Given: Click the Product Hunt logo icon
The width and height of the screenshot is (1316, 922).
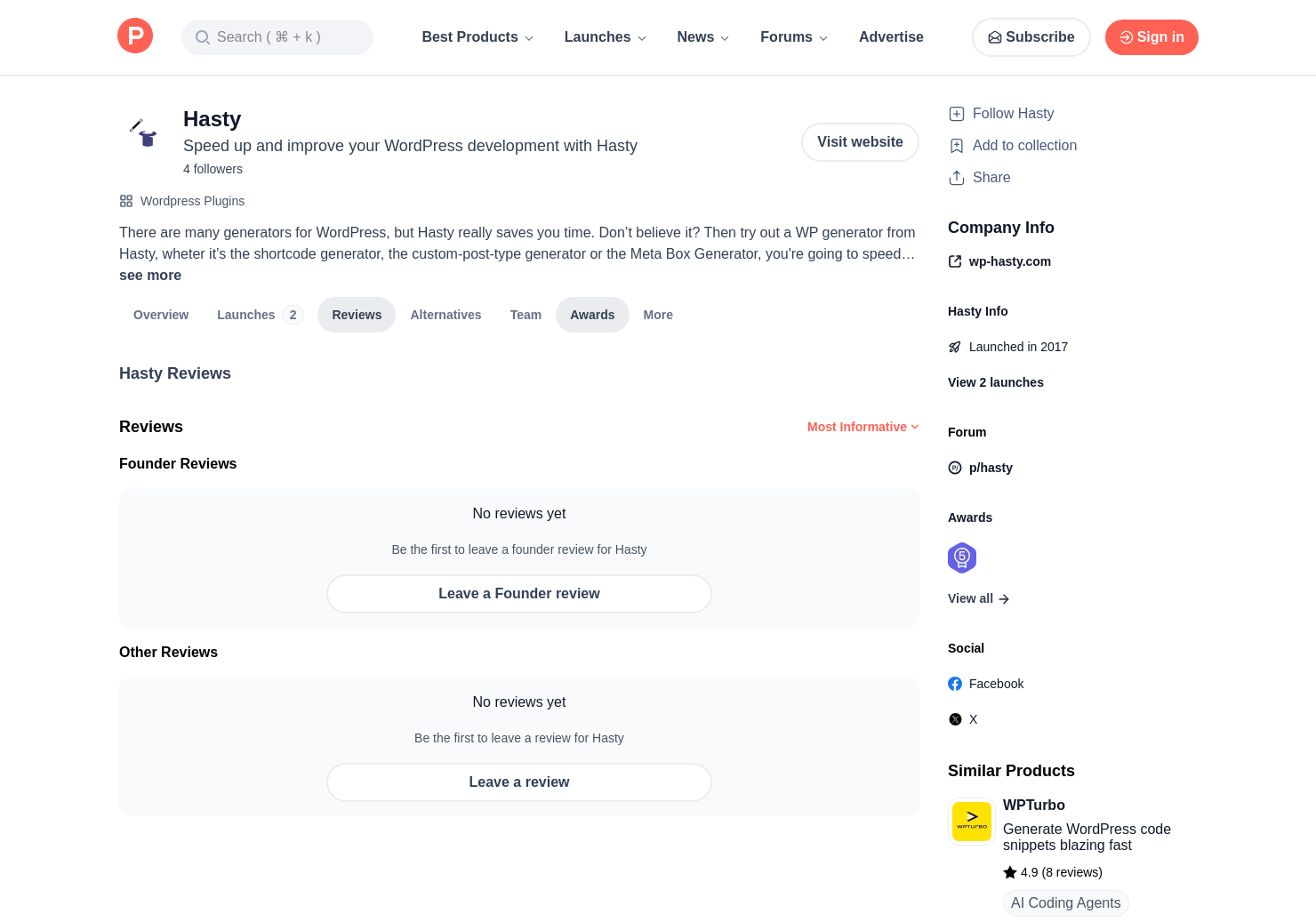Looking at the screenshot, I should click(x=135, y=36).
